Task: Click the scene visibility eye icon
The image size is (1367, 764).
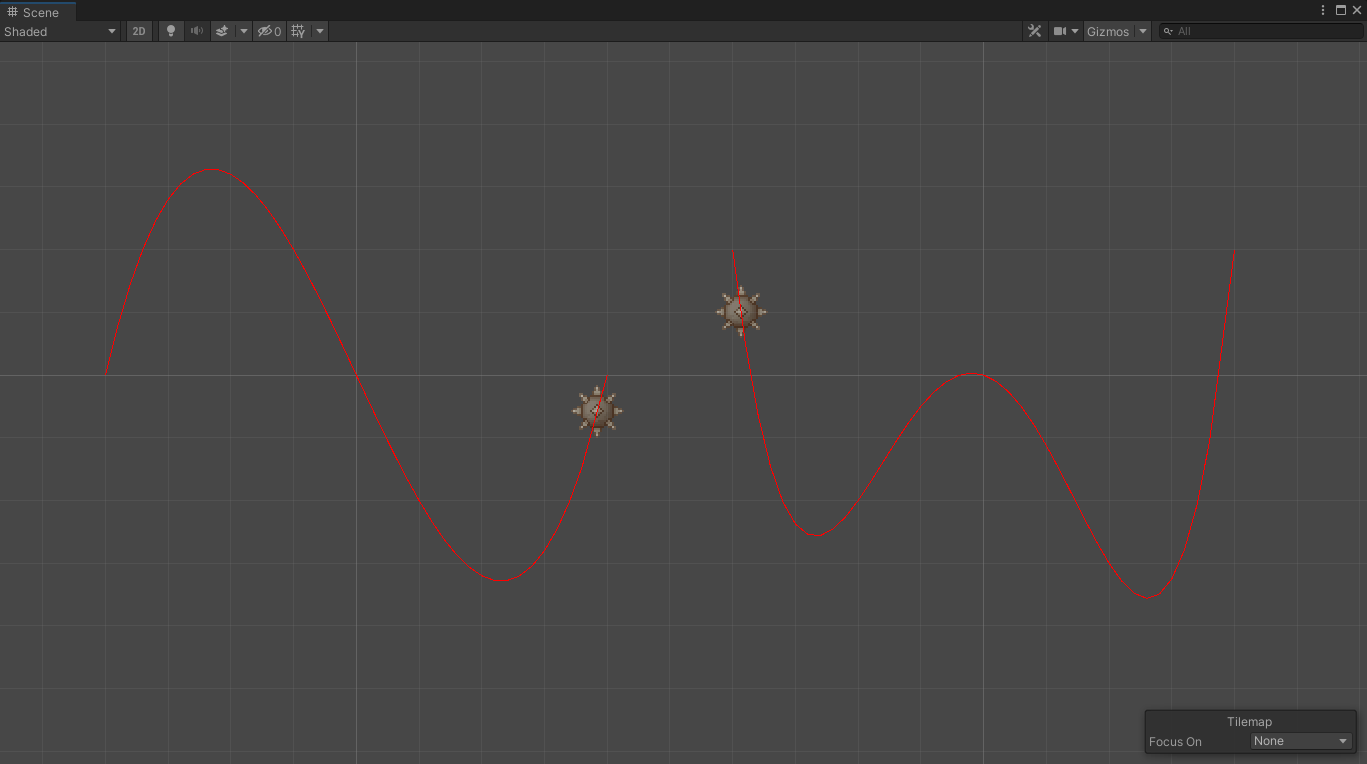Action: tap(267, 31)
